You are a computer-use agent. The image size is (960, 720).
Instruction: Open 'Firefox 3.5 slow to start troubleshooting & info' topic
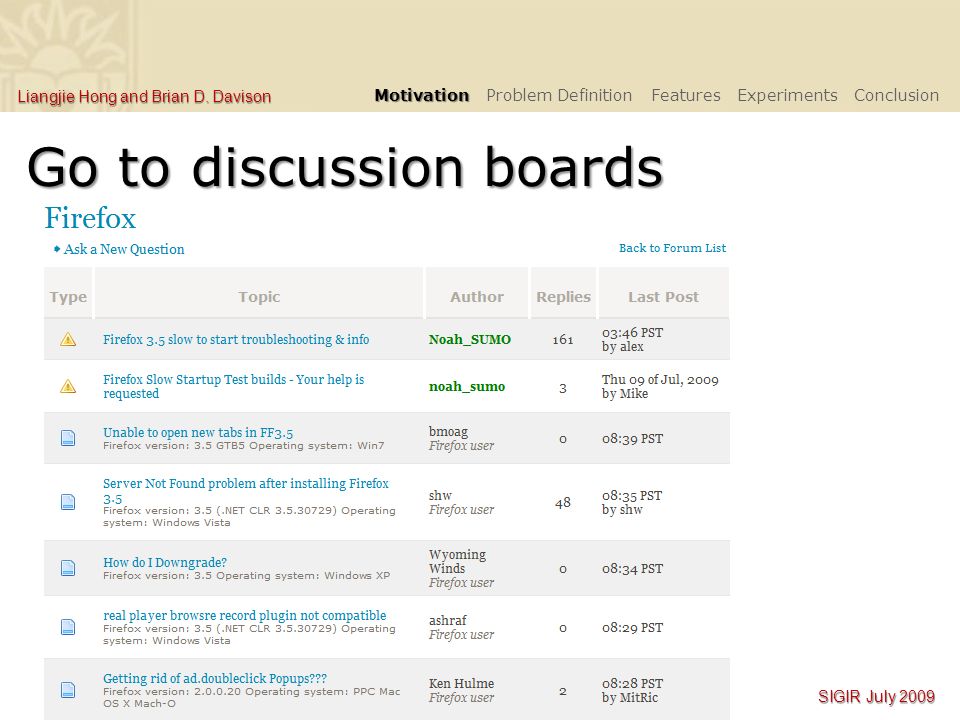click(x=236, y=339)
